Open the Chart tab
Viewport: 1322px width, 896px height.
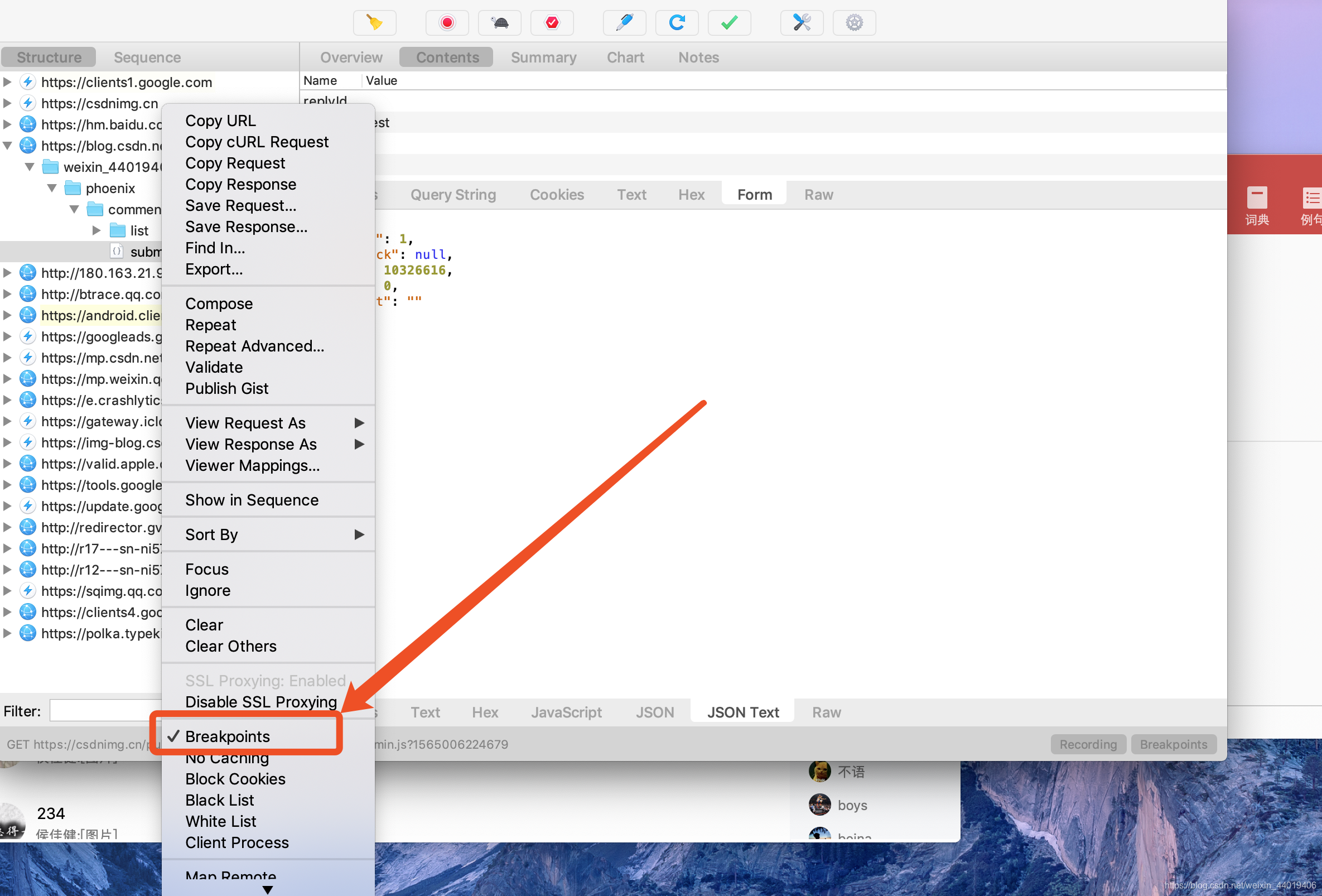(x=625, y=57)
